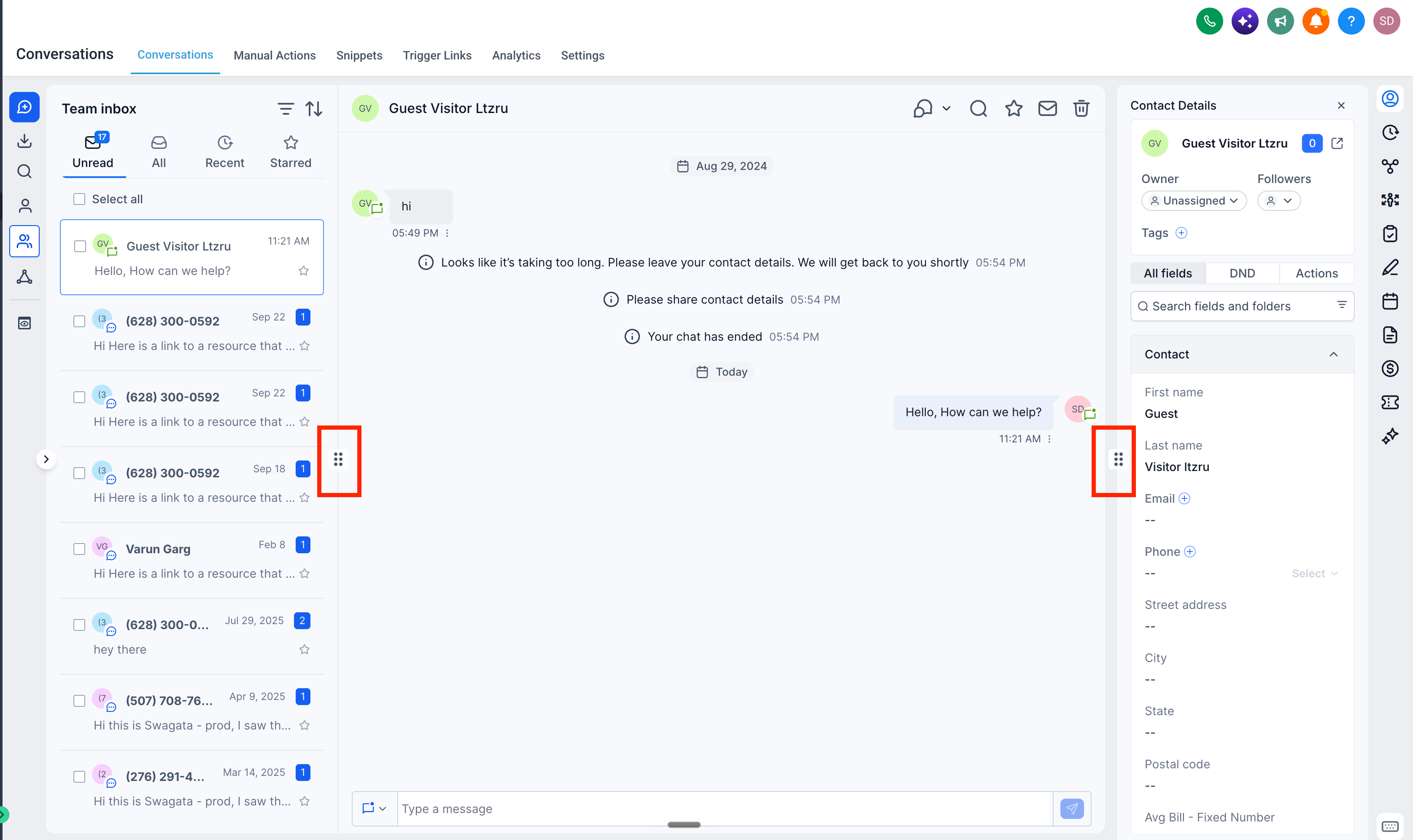Click the add tag plus icon
Image resolution: width=1413 pixels, height=840 pixels.
(x=1181, y=233)
